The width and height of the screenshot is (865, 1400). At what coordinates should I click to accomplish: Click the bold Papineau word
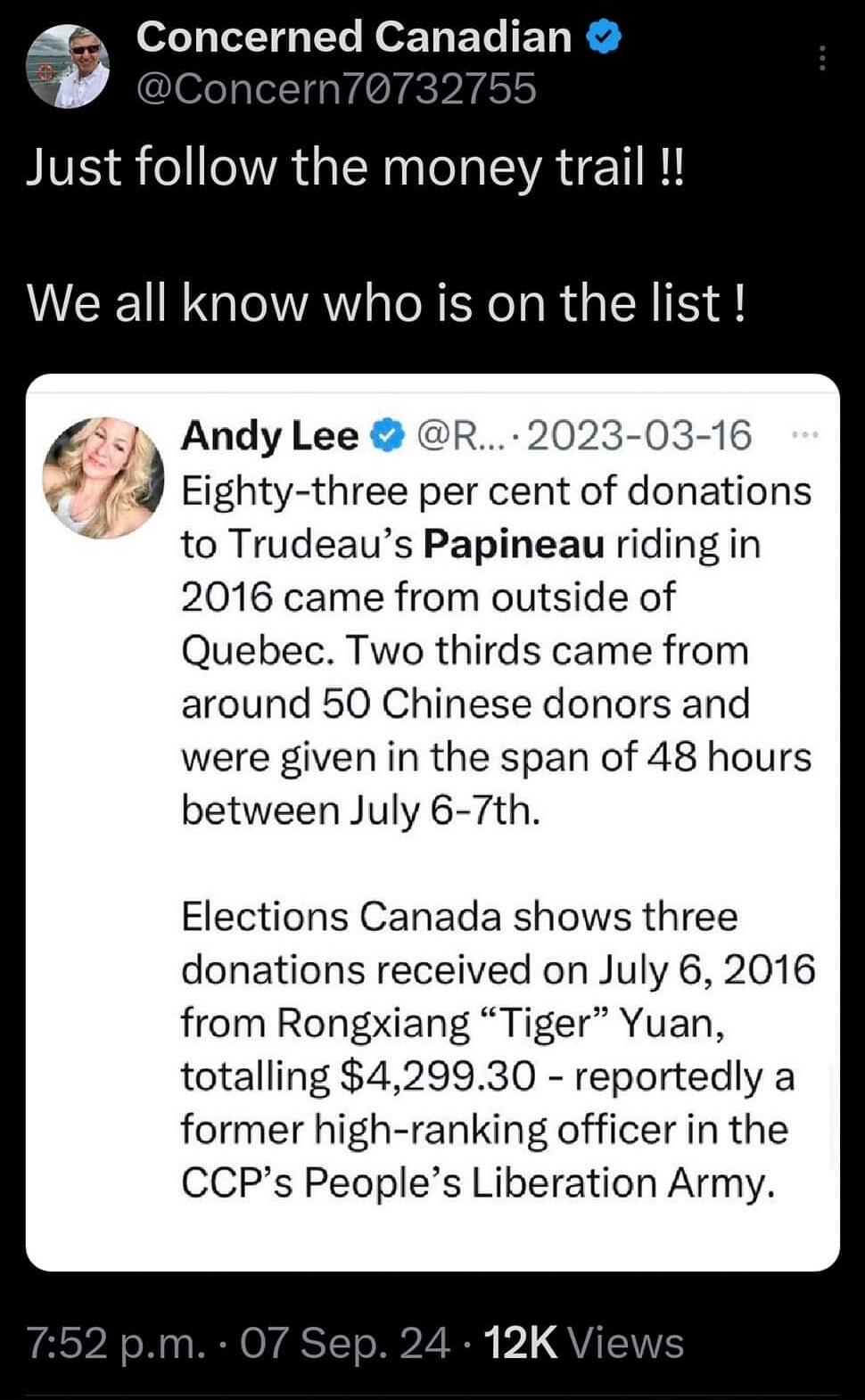tap(514, 544)
